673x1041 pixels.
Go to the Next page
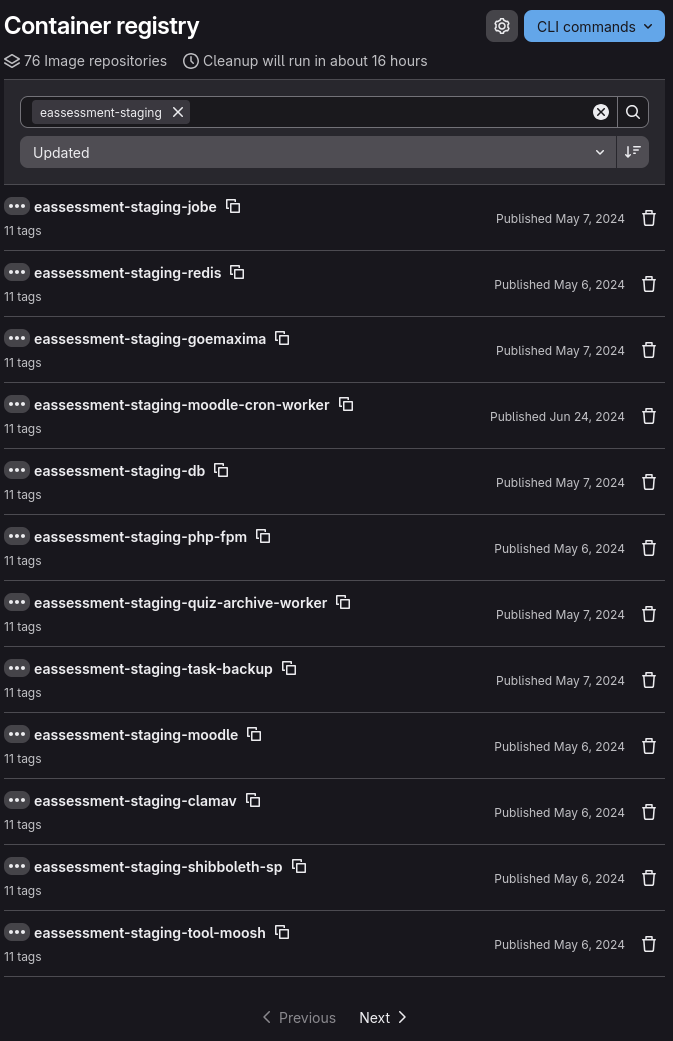click(x=383, y=1017)
